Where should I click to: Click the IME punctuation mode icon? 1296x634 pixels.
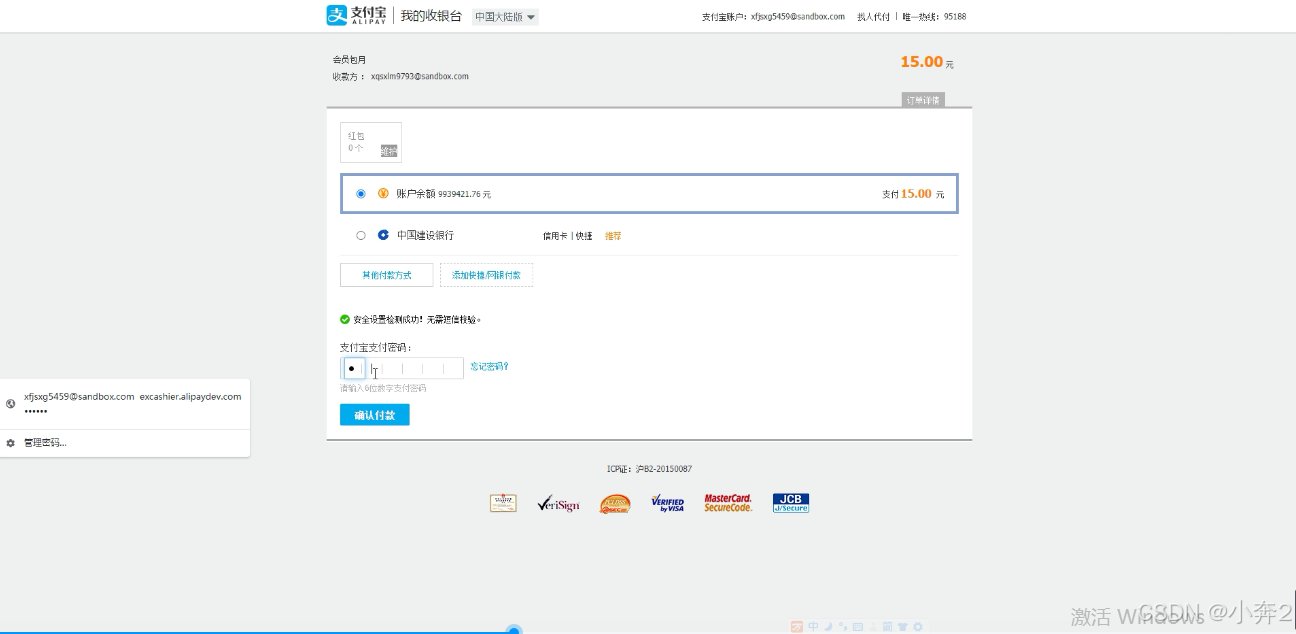[843, 627]
